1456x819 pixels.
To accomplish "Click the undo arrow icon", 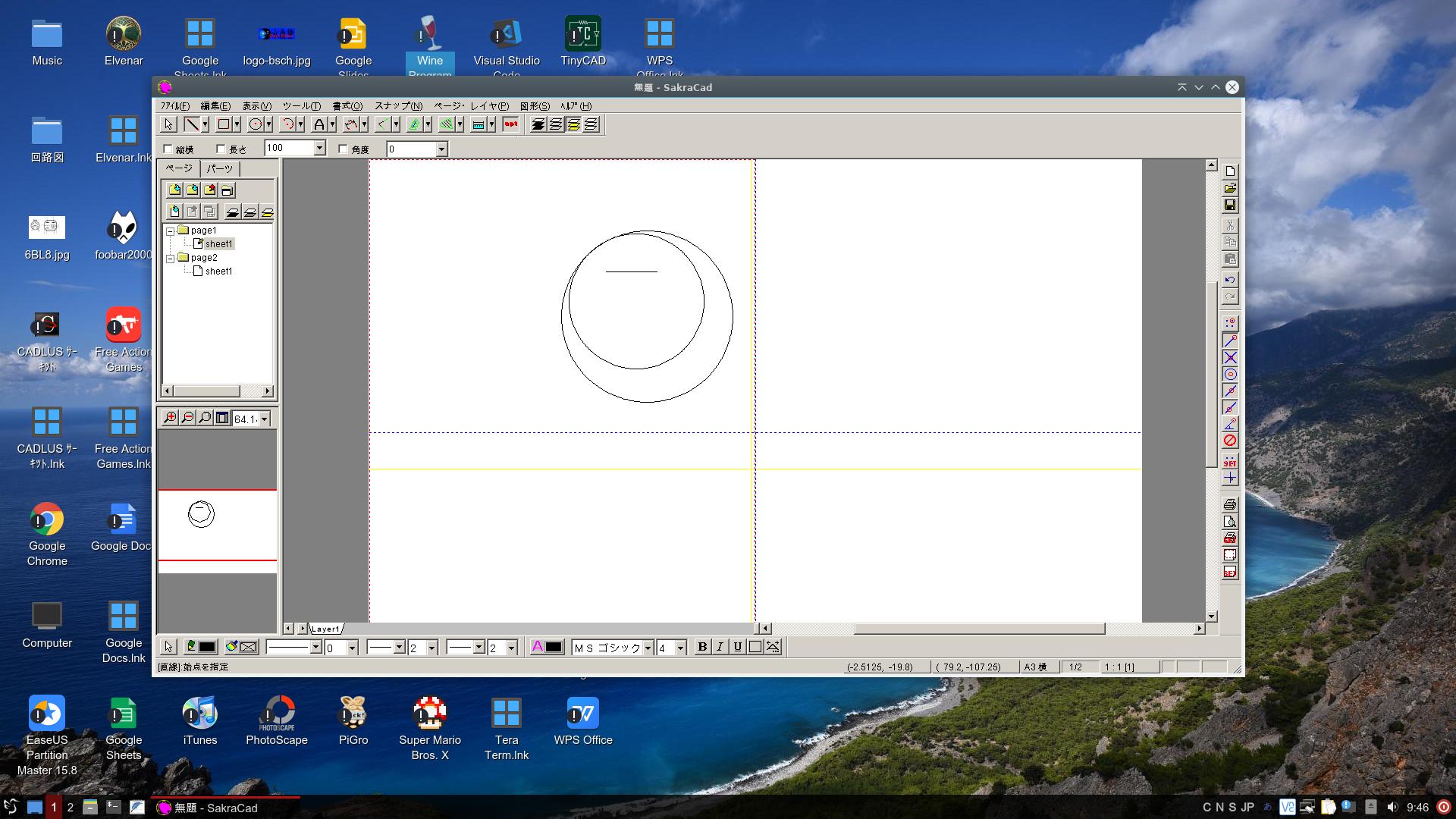I will [1230, 280].
